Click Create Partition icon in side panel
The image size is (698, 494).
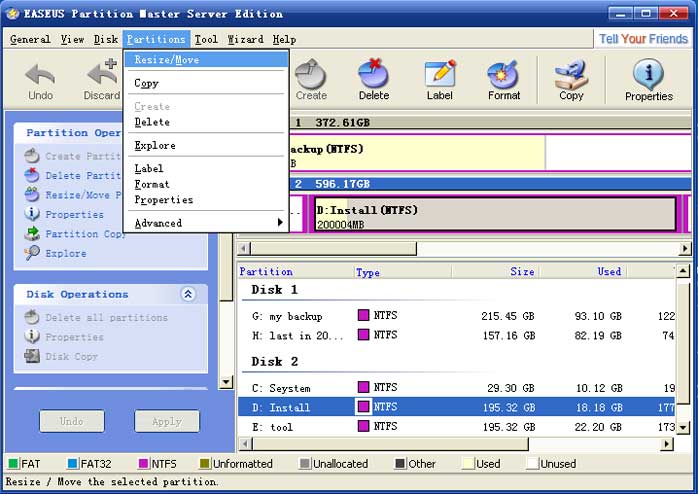pyautogui.click(x=32, y=156)
